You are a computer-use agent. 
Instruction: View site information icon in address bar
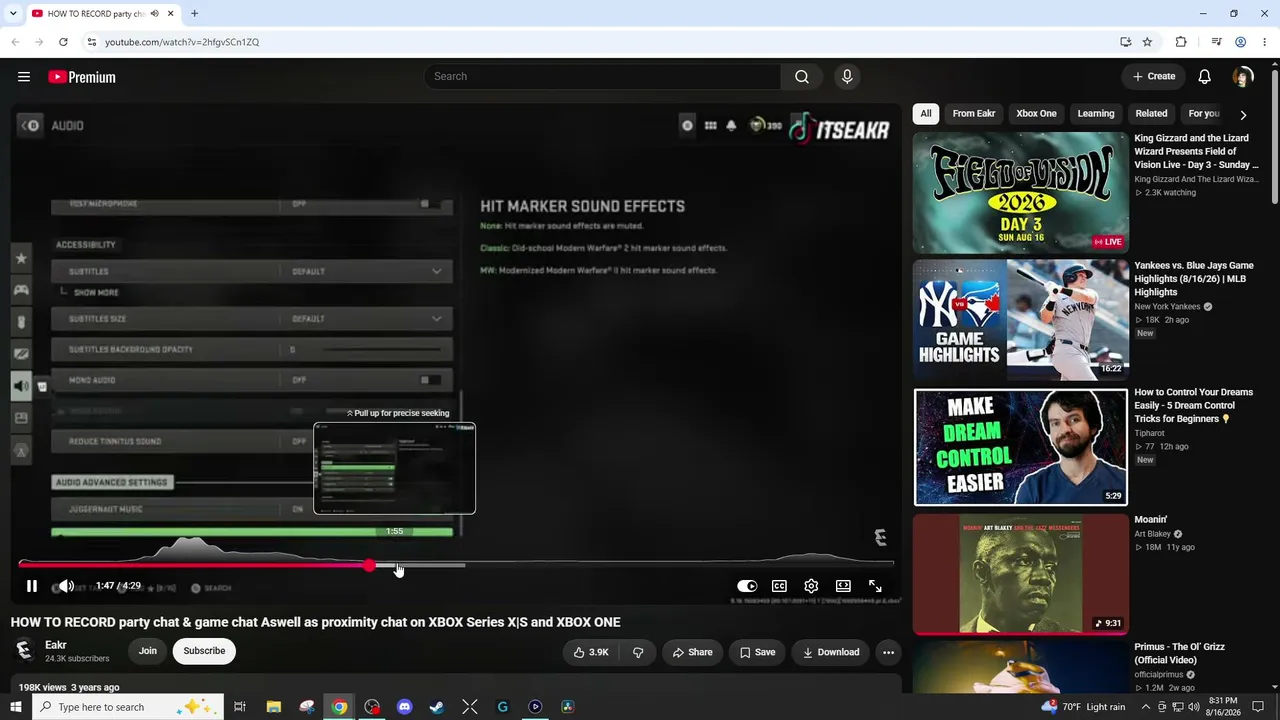click(x=91, y=42)
